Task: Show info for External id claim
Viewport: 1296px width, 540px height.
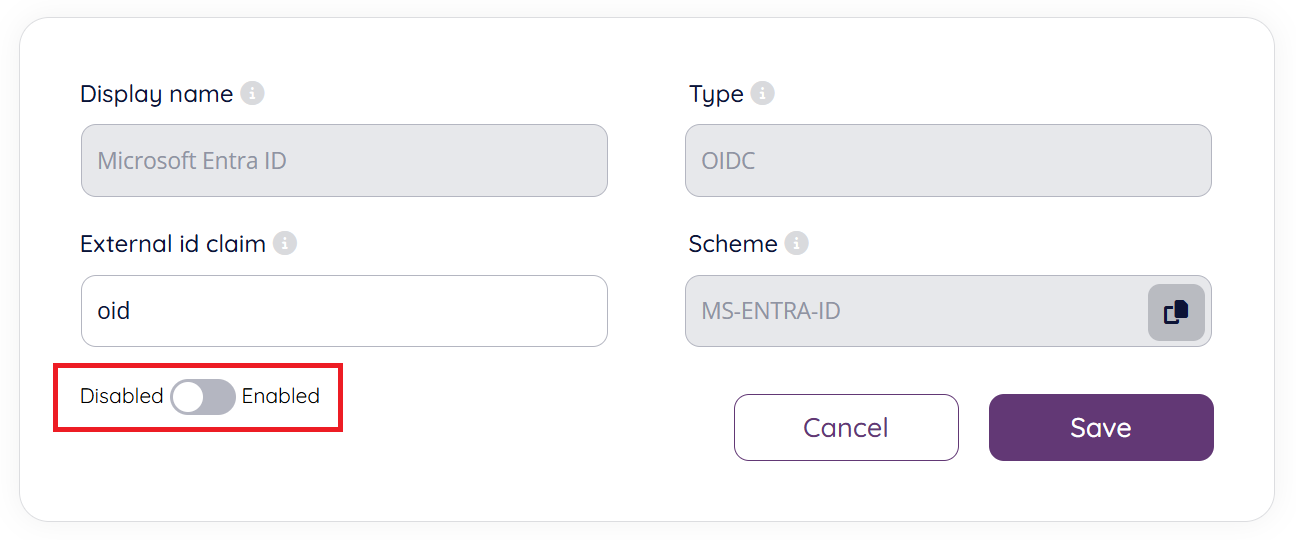Action: tap(285, 244)
